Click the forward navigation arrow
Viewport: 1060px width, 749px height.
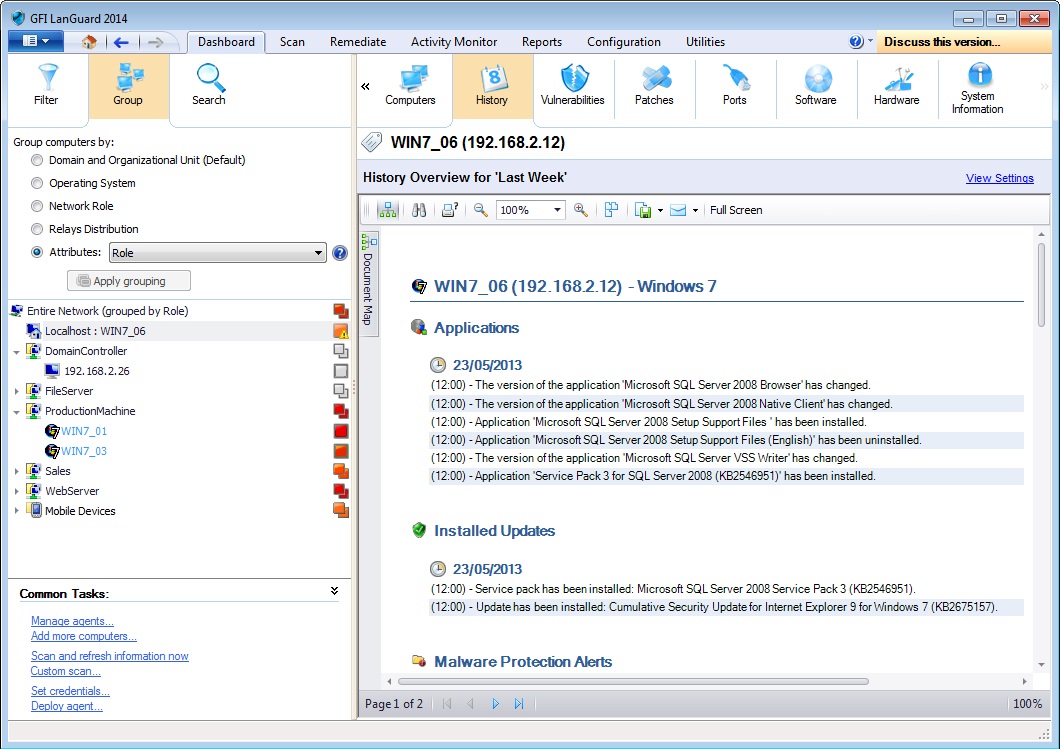click(155, 42)
